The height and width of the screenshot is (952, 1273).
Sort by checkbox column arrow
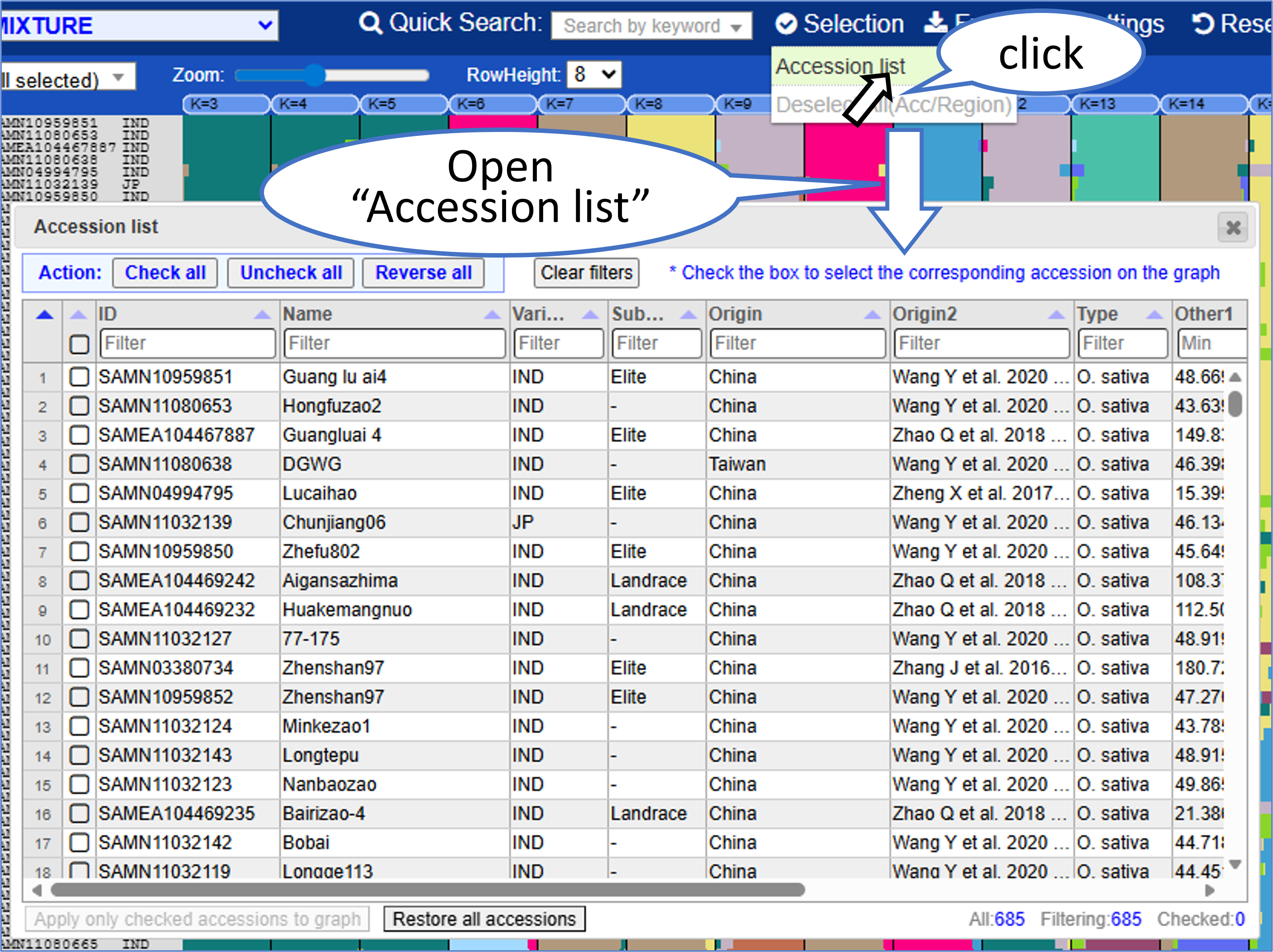click(78, 314)
